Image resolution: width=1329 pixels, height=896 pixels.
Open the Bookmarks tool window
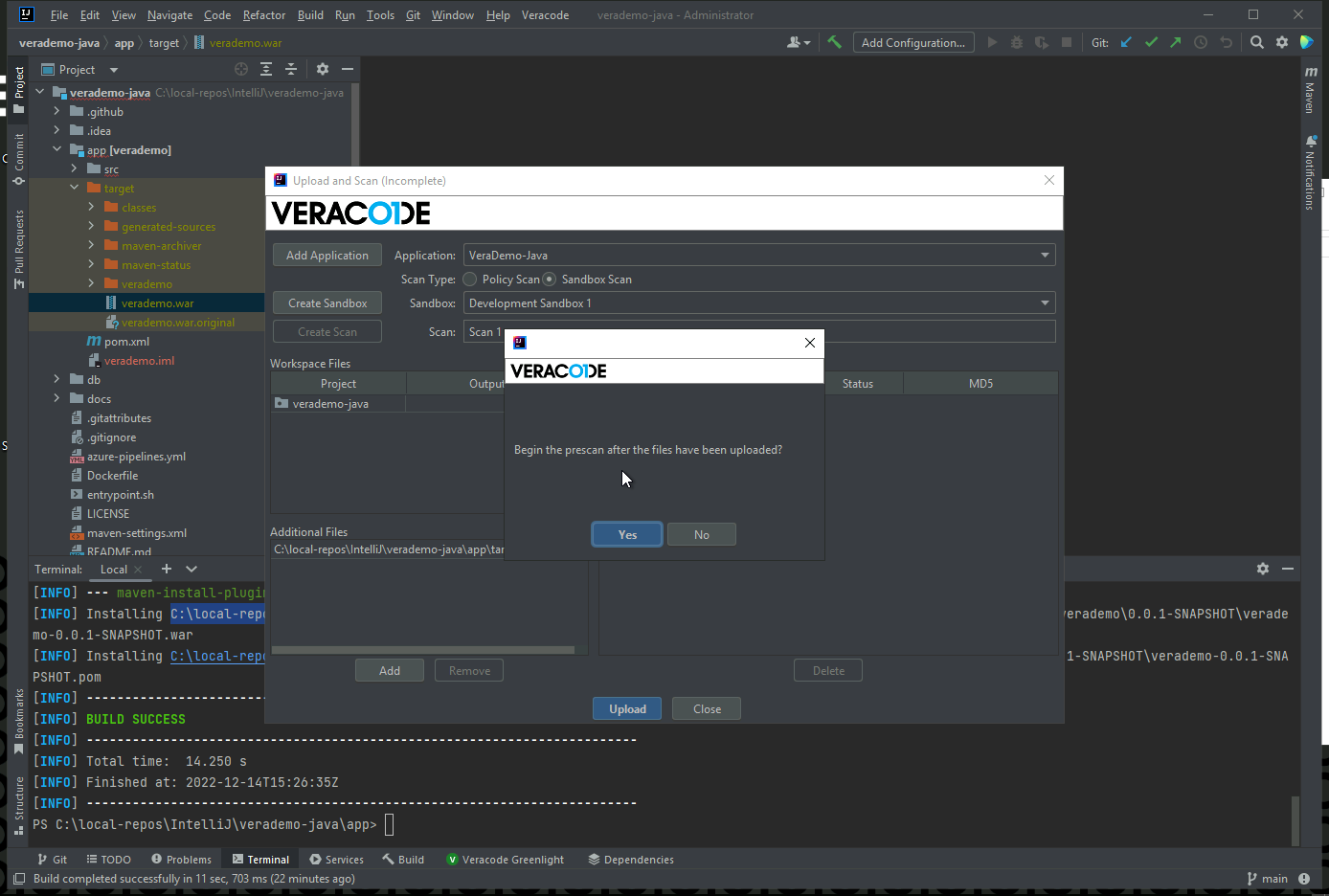coord(18,721)
